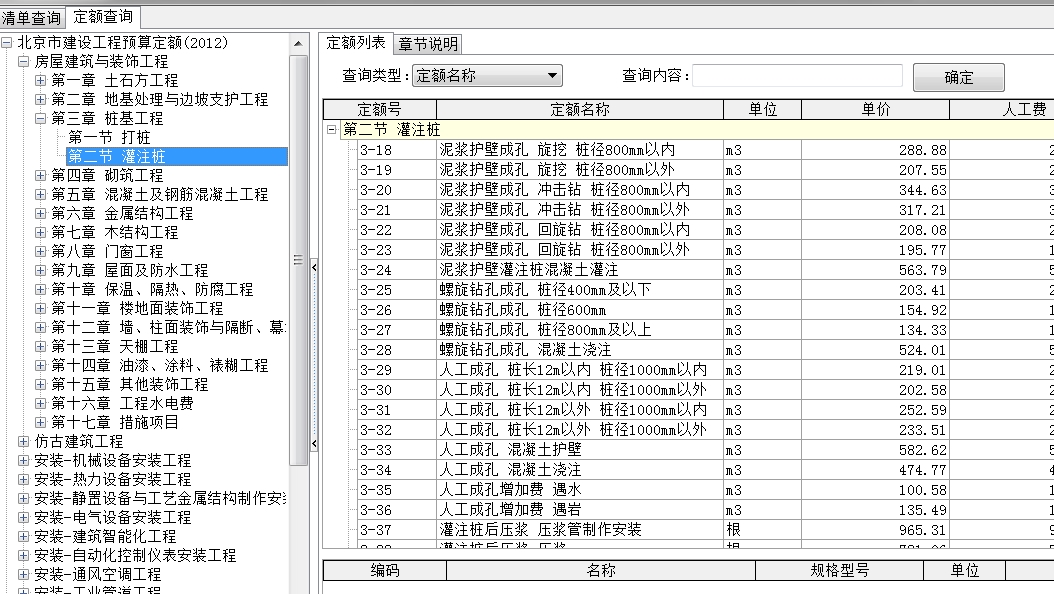Expand 第五章 混凝土及钢筋混凝土工程
Viewport: 1054px width, 594px height.
40,194
